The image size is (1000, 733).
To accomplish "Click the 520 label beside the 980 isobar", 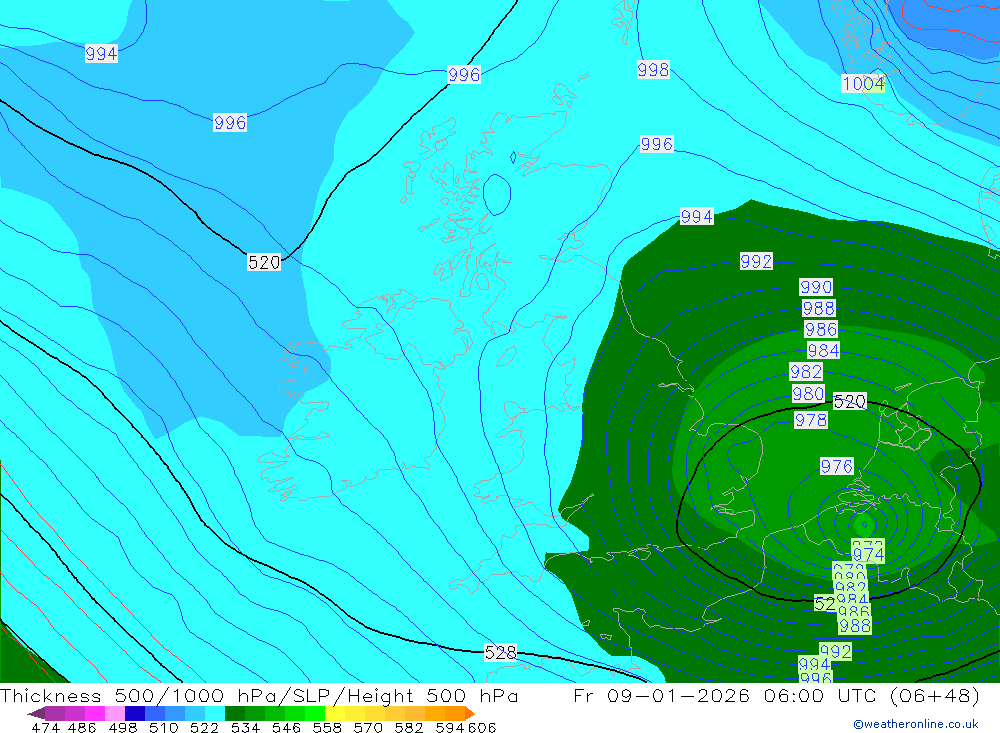I will point(849,401).
